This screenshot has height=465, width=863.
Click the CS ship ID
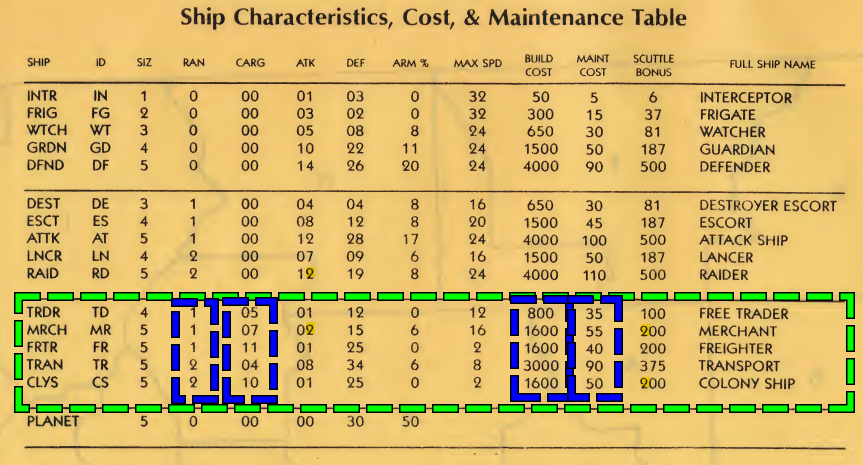(100, 382)
